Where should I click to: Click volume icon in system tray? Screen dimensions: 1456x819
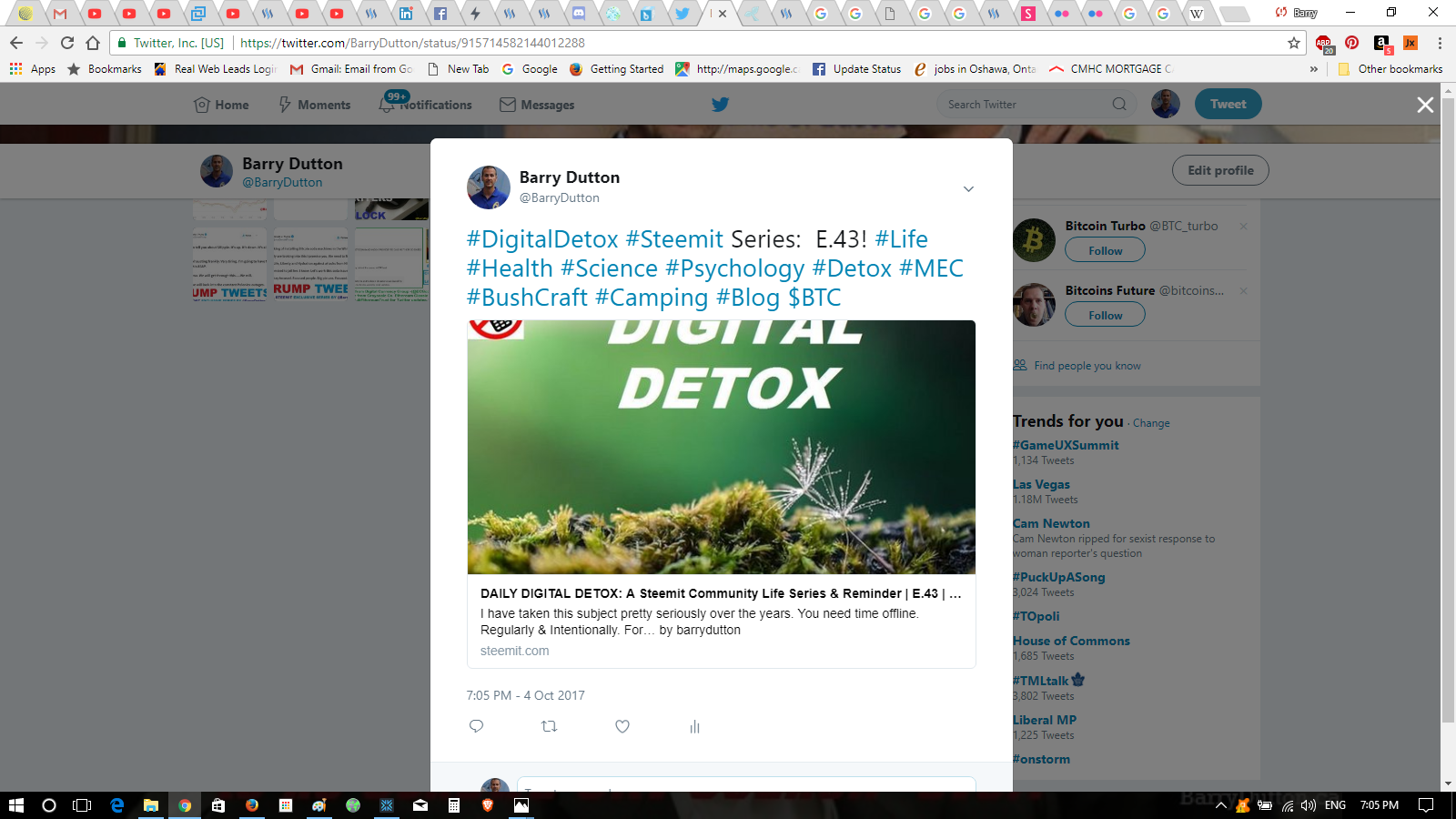tap(1309, 805)
